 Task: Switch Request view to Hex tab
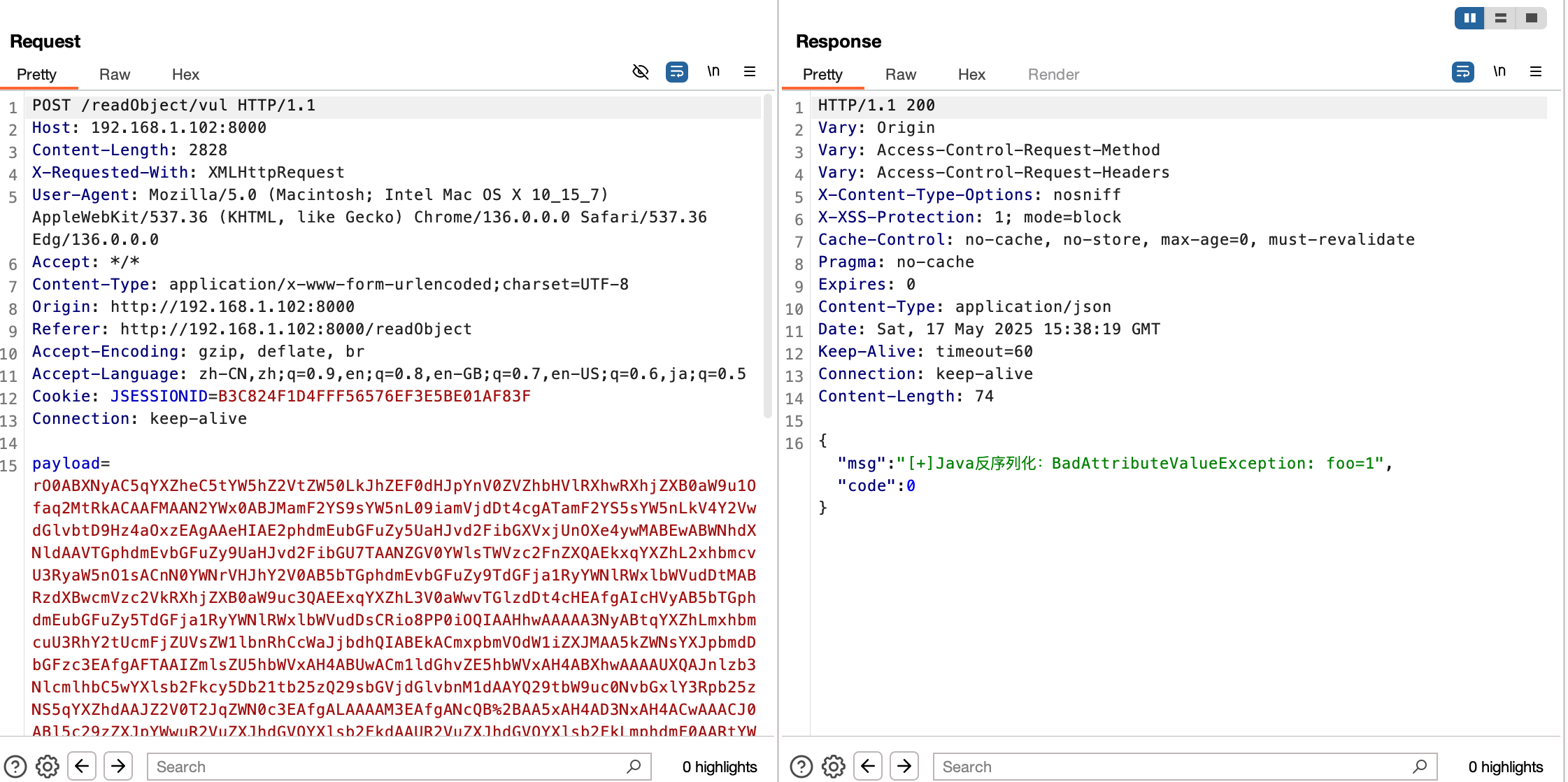point(185,74)
